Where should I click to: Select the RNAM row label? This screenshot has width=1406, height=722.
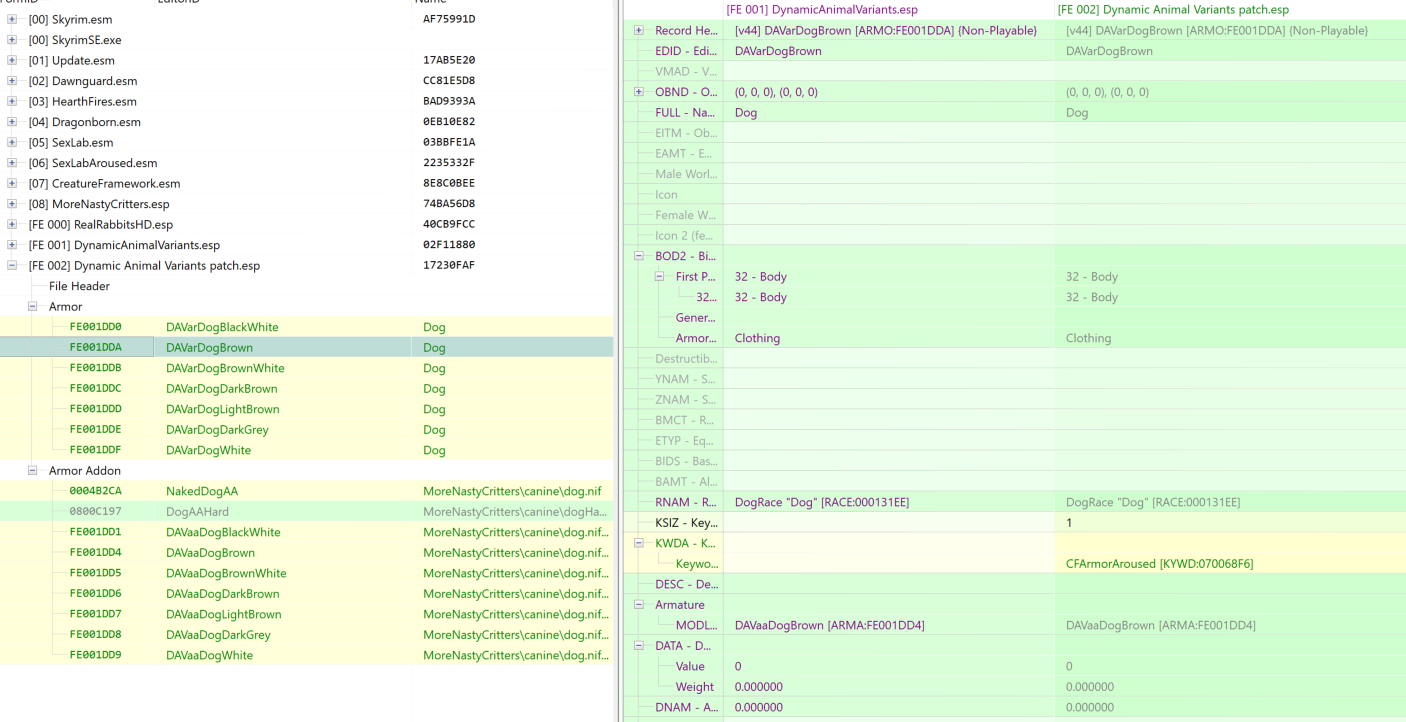686,502
